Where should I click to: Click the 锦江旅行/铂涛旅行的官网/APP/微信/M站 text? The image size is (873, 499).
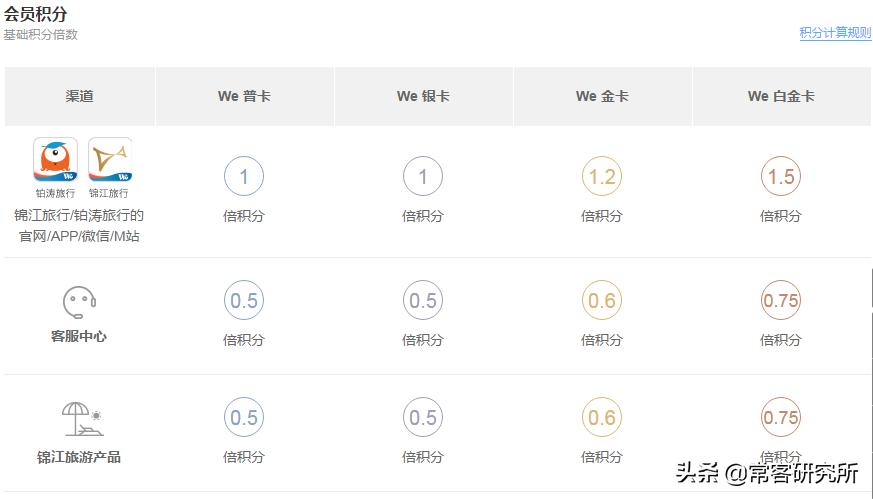pos(79,225)
